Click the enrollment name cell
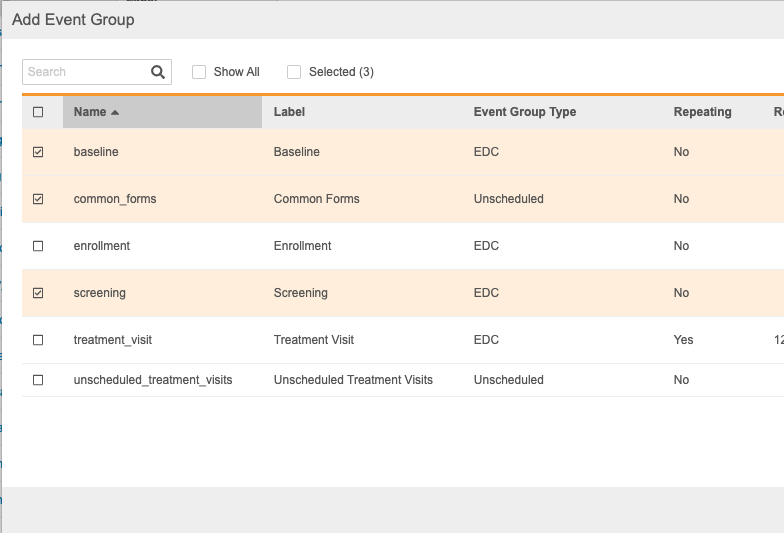Viewport: 784px width, 533px height. click(102, 246)
